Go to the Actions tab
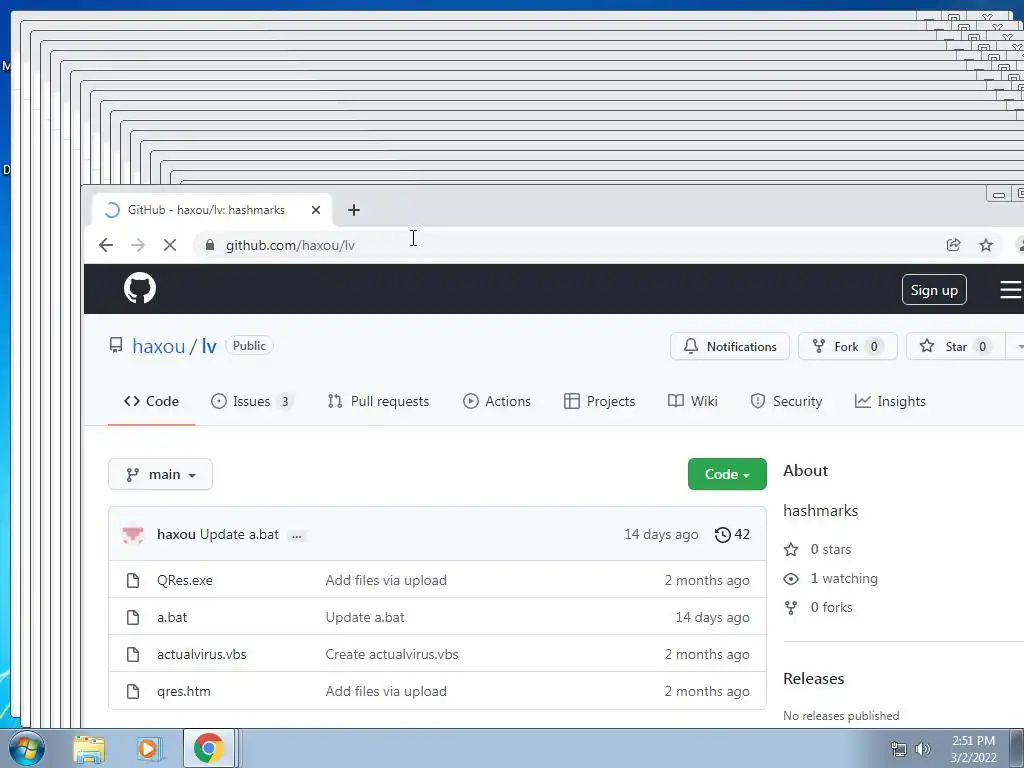The image size is (1024, 768). pyautogui.click(x=497, y=401)
